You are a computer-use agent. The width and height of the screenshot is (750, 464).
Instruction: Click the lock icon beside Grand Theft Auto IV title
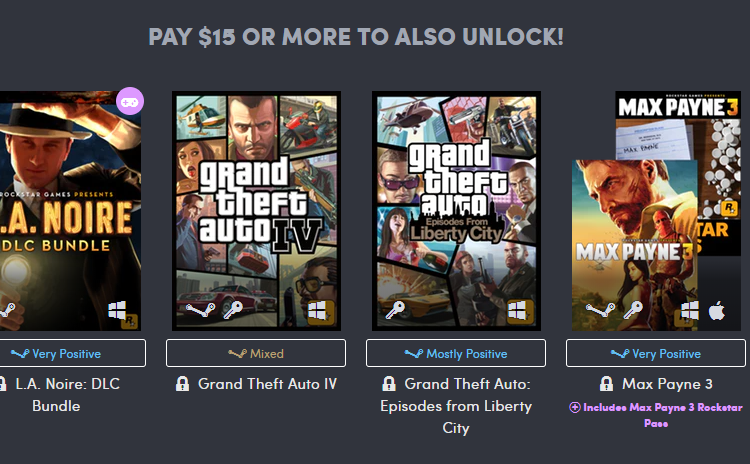click(x=182, y=384)
